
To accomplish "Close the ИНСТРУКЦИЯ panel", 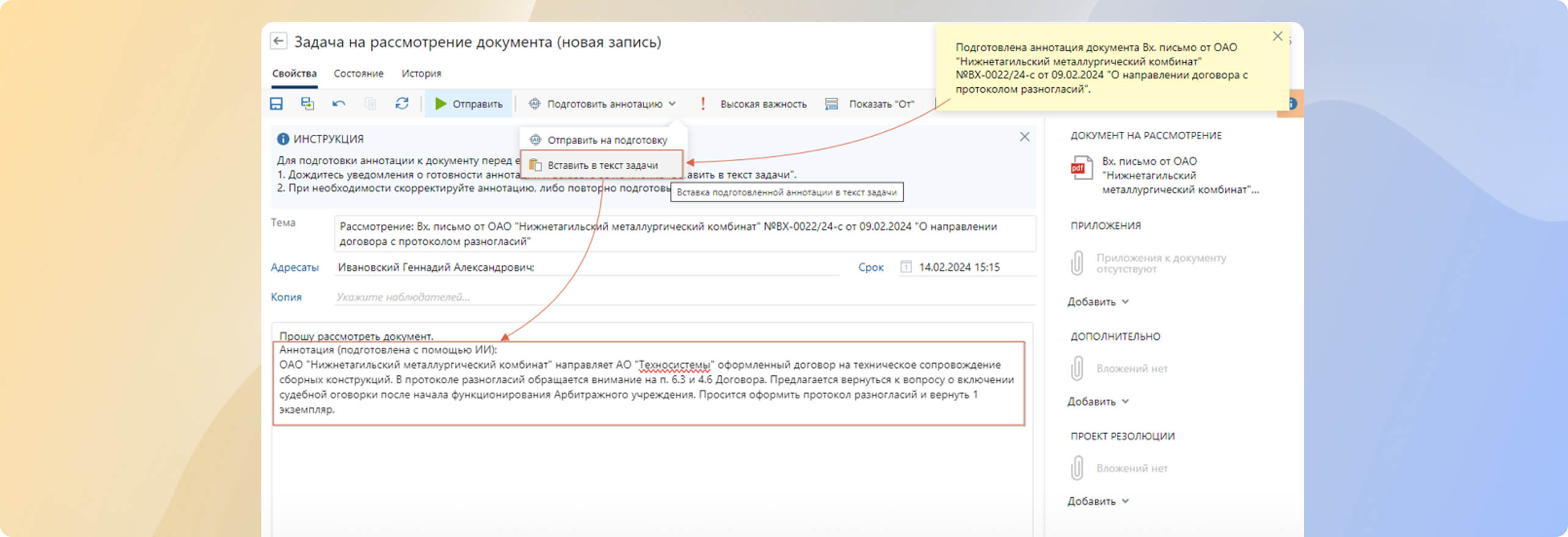I will [x=1025, y=137].
